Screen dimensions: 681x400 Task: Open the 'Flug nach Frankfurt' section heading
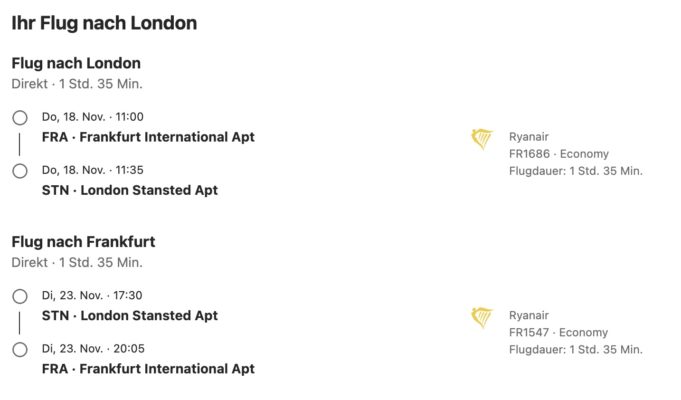83,242
